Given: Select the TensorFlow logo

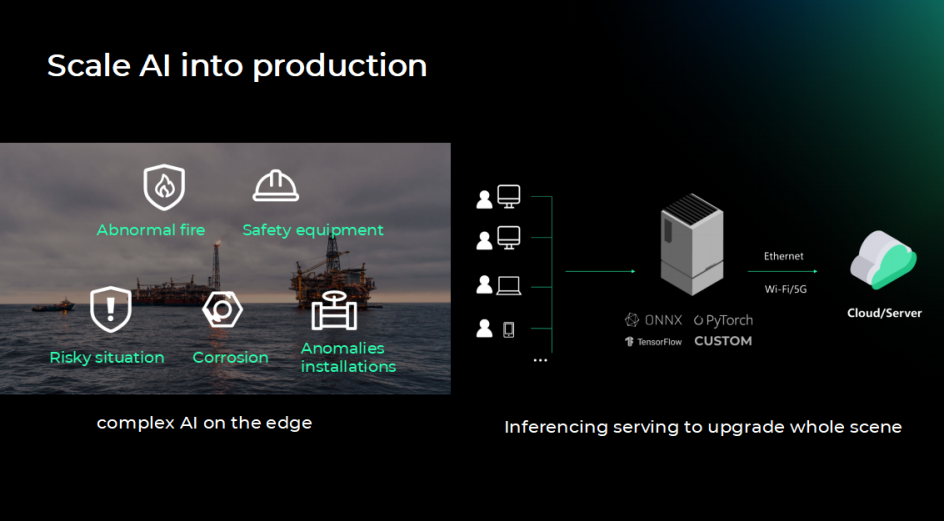Looking at the screenshot, I should [x=653, y=341].
